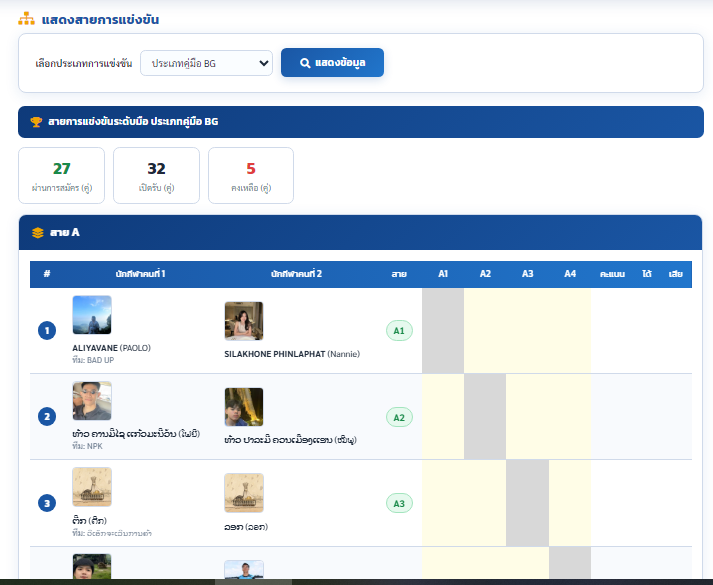This screenshot has height=585, width=713.
Task: Click the red number 5 stat card
Action: [251, 175]
